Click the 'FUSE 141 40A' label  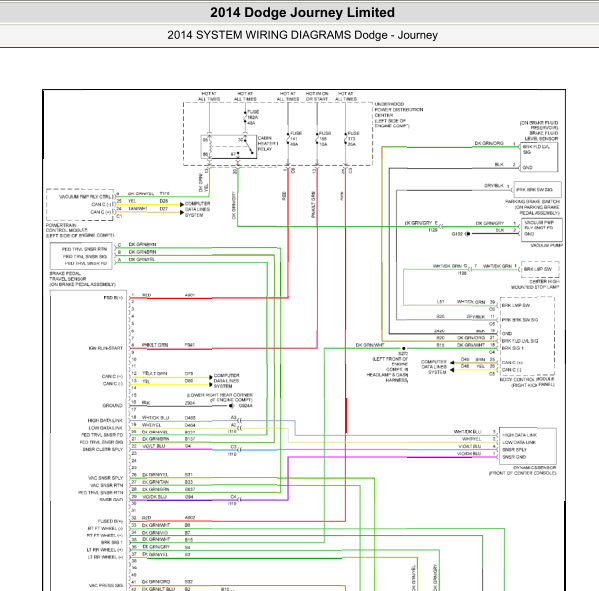tap(296, 139)
